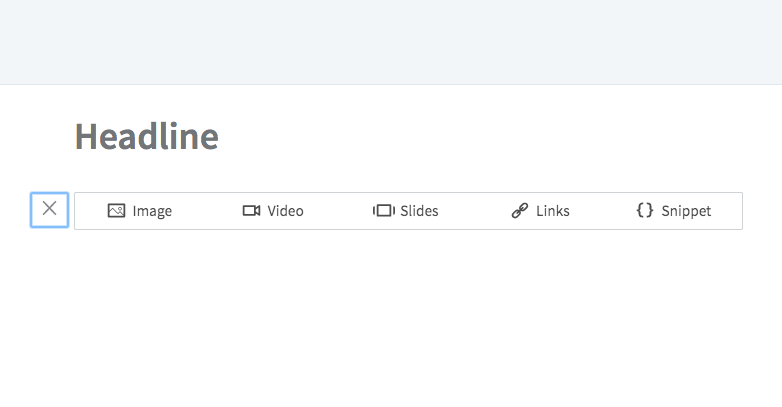
Task: Insert a code snippet block
Action: tap(674, 211)
